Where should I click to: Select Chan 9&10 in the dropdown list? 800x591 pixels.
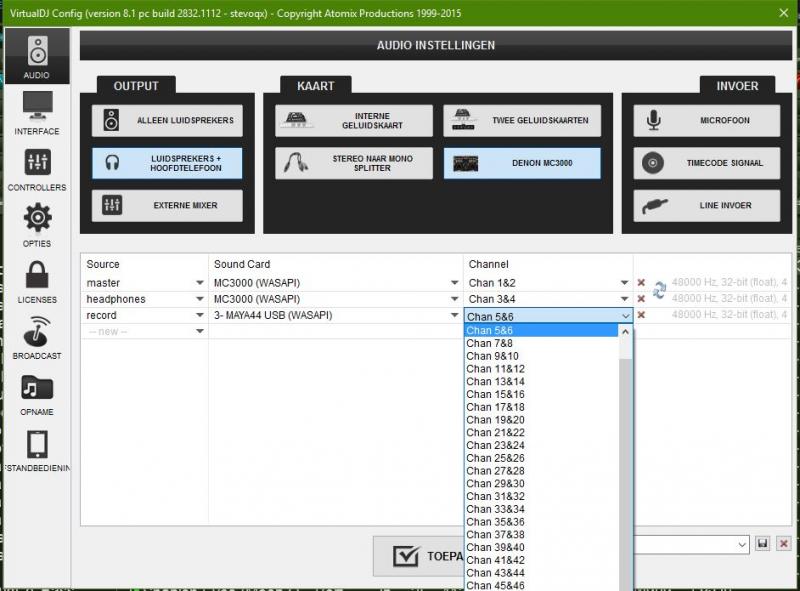[542, 356]
